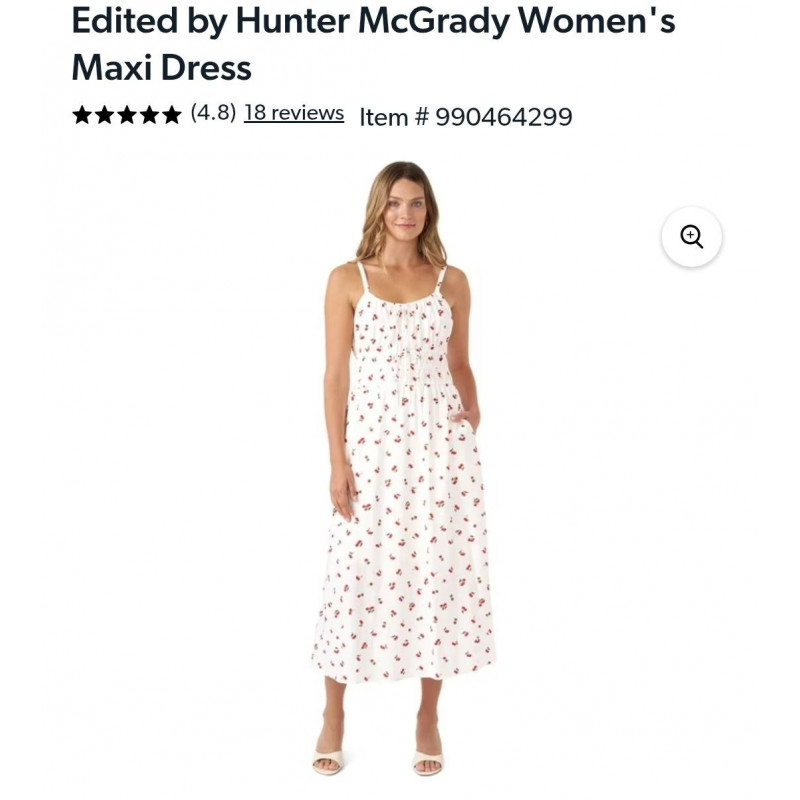Click the dress strap on the model's shoulder
Screen dimensions: 800x800
[x=362, y=277]
